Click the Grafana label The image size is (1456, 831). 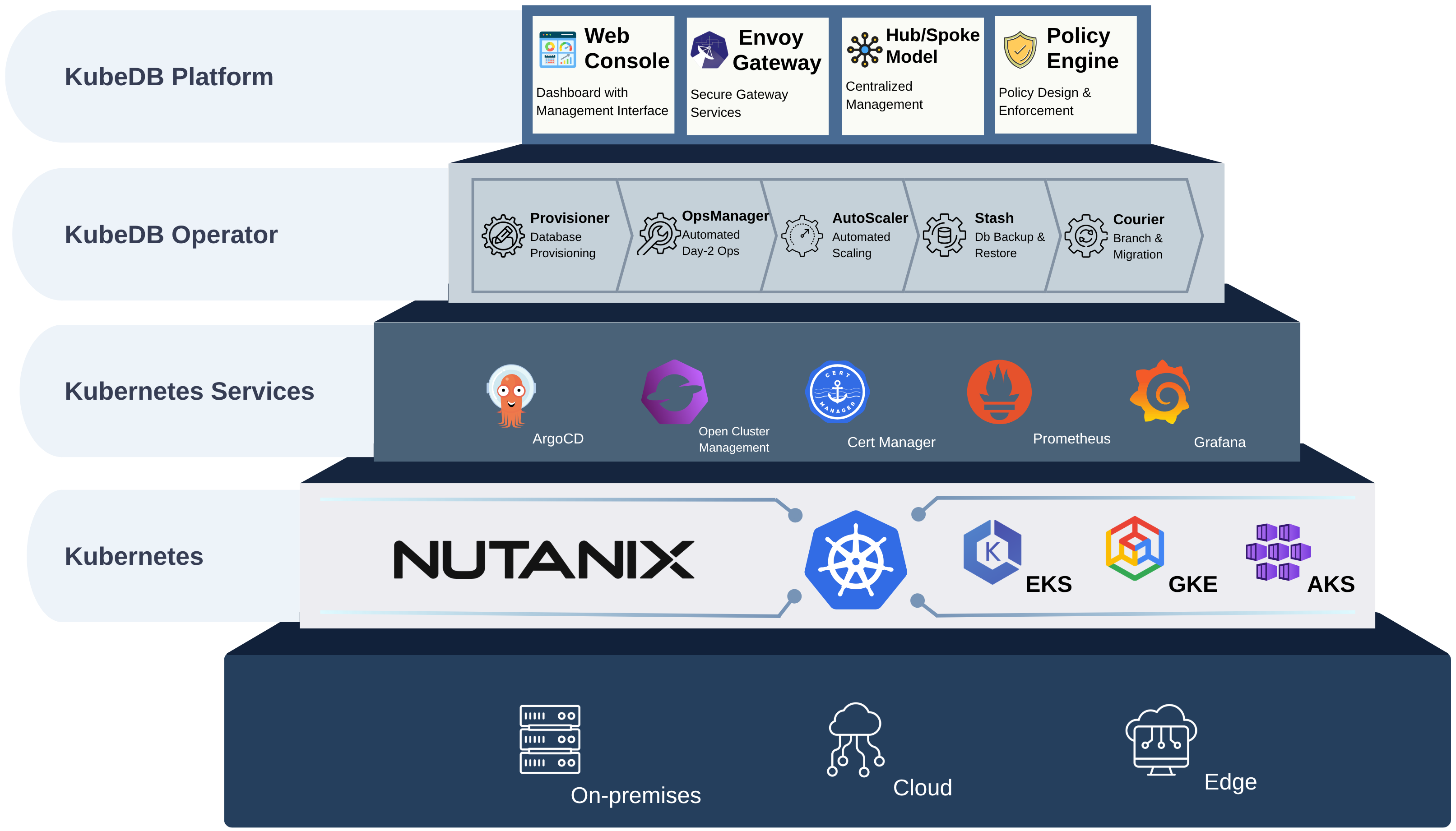click(1219, 442)
